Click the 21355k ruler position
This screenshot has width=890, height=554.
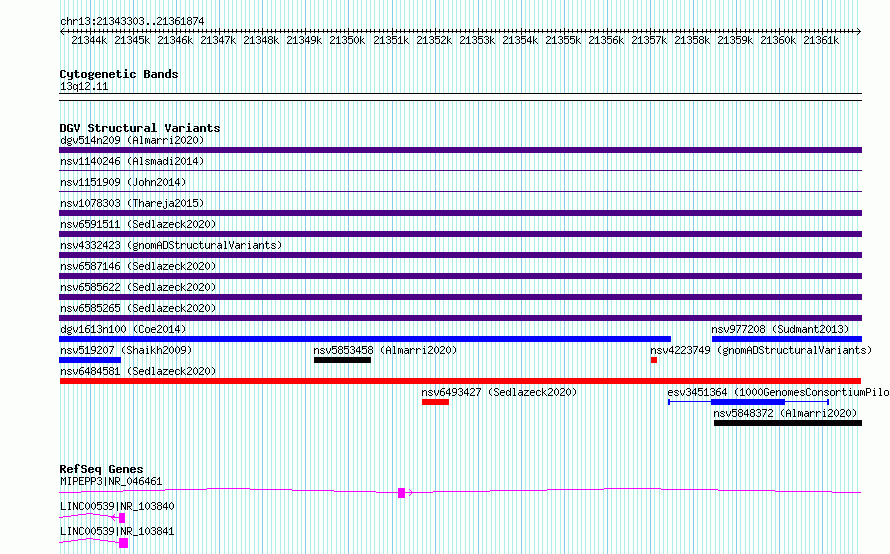(562, 40)
